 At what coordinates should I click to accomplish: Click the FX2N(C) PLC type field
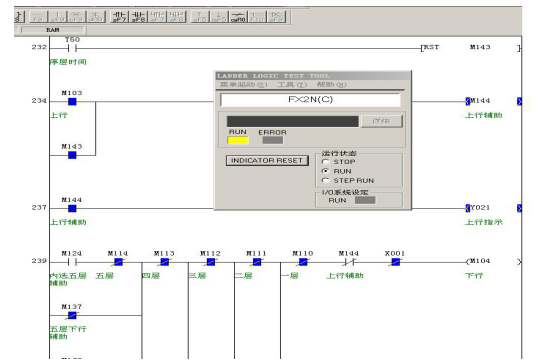tap(310, 100)
